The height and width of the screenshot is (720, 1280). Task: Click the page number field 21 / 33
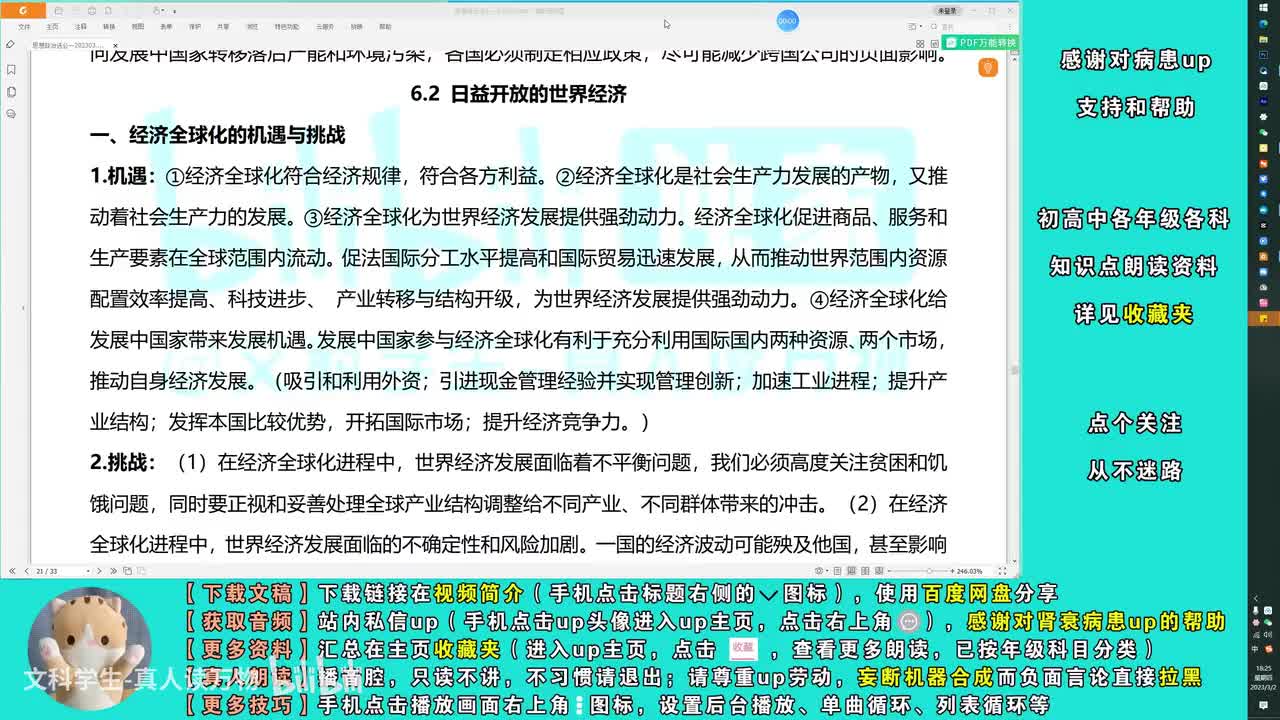tap(62, 571)
